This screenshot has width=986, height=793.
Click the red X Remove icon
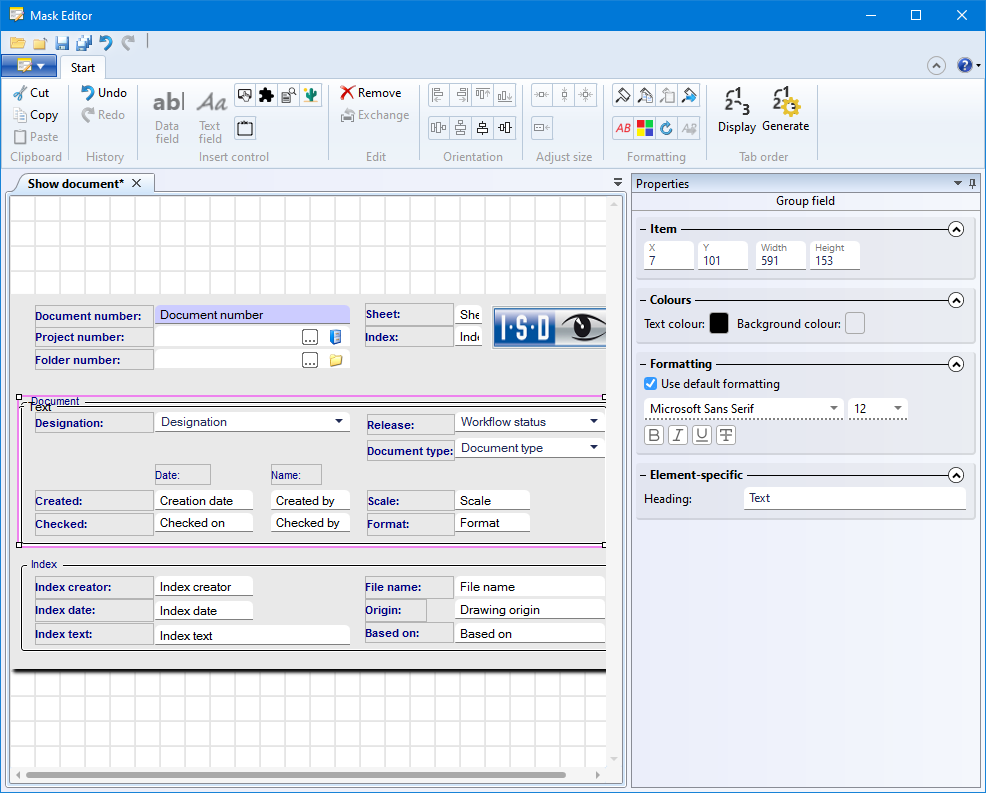click(x=347, y=93)
